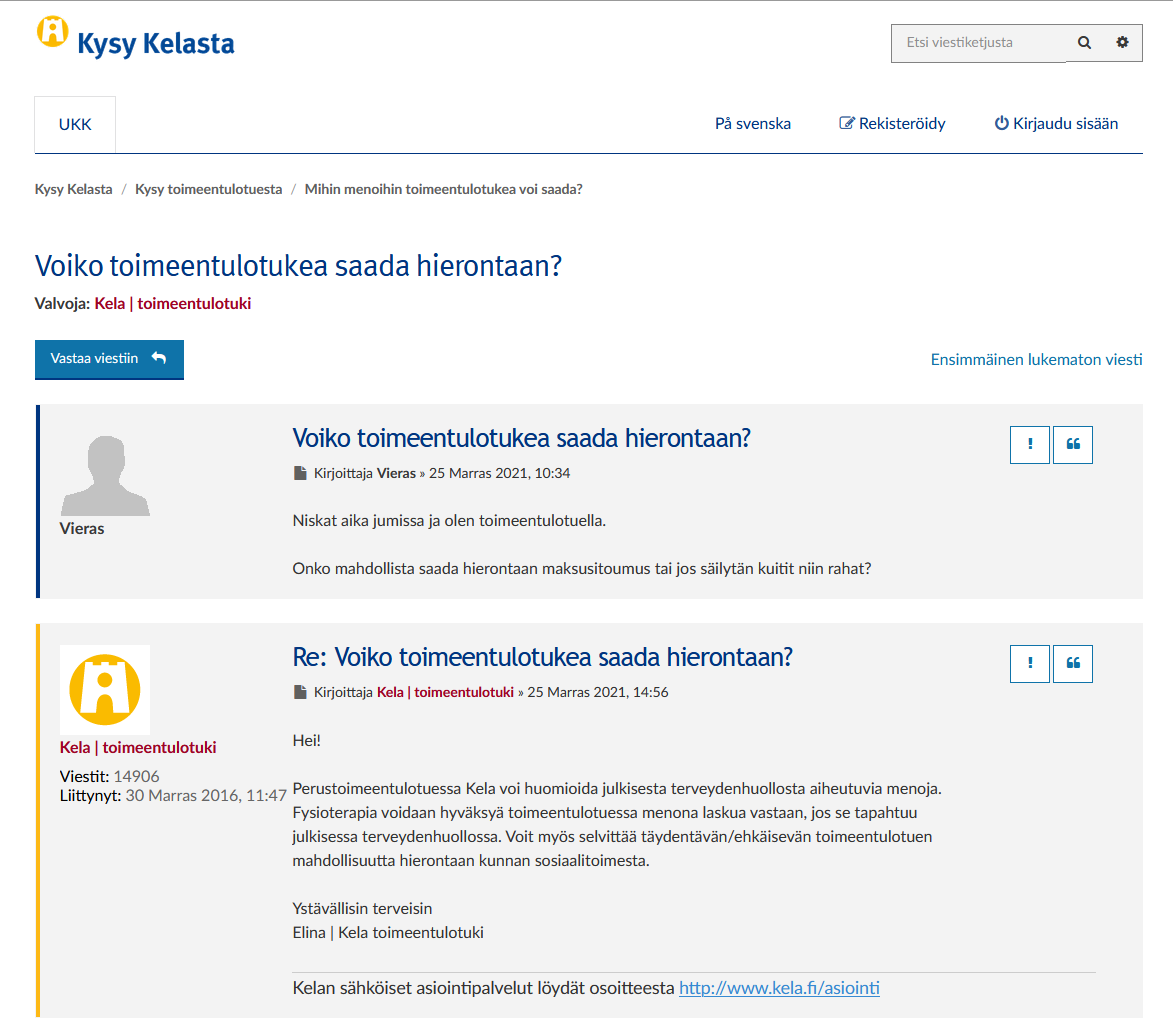
Task: Click the '25 Marras 2021, 14:56' timestamp
Action: [x=598, y=693]
